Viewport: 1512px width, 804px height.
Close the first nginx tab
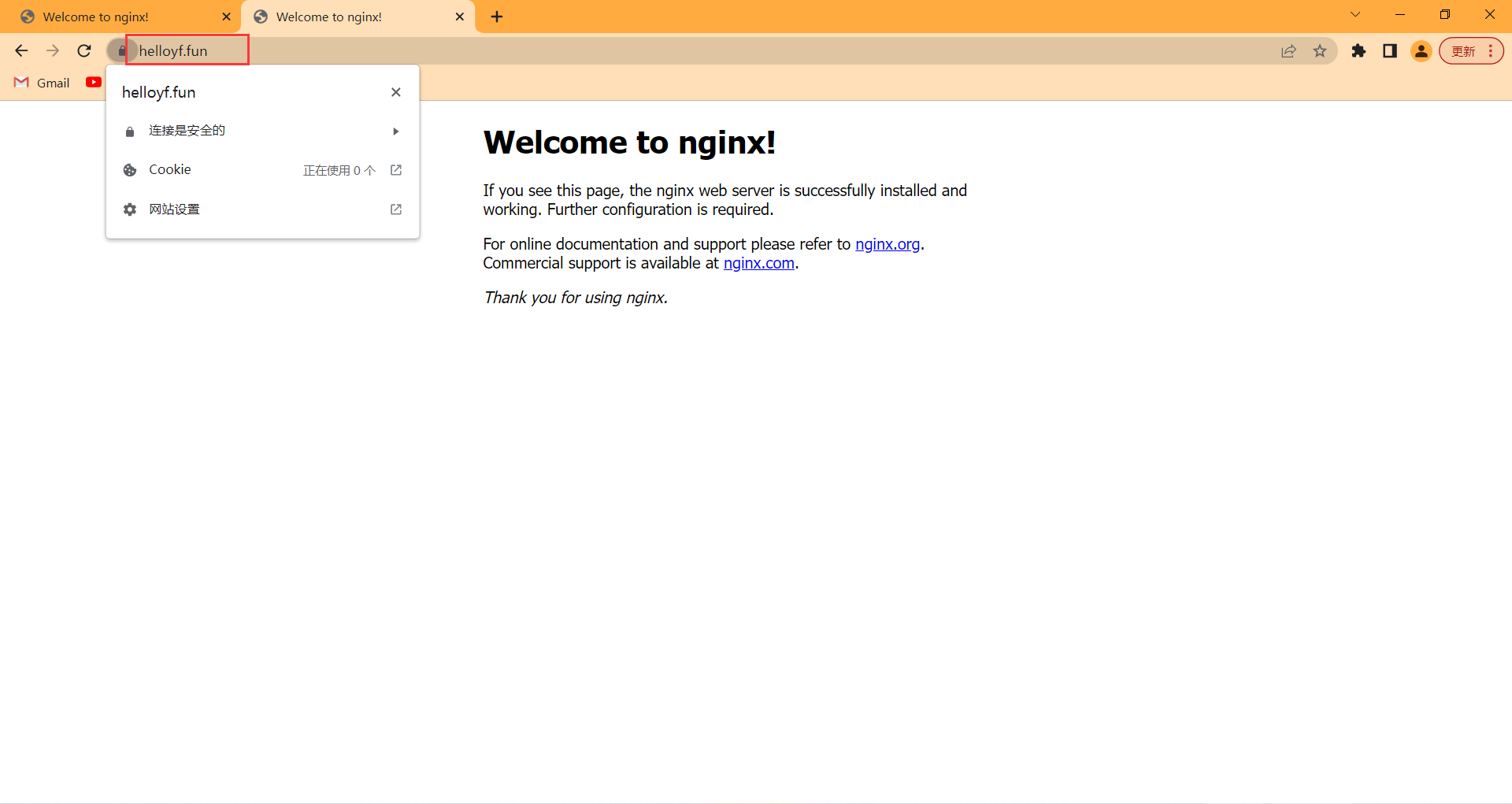click(227, 17)
